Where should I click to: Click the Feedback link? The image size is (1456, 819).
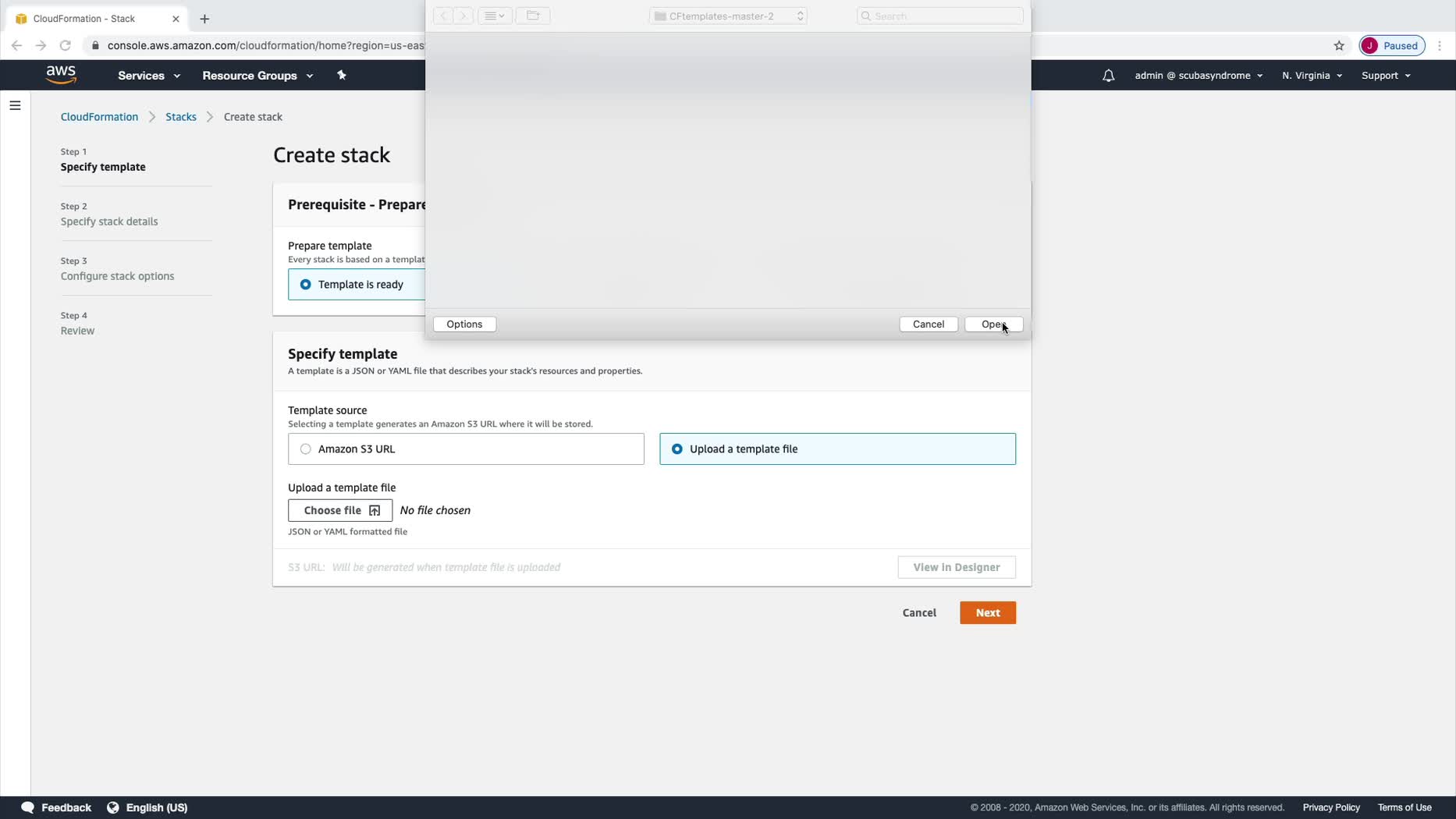[x=57, y=808]
